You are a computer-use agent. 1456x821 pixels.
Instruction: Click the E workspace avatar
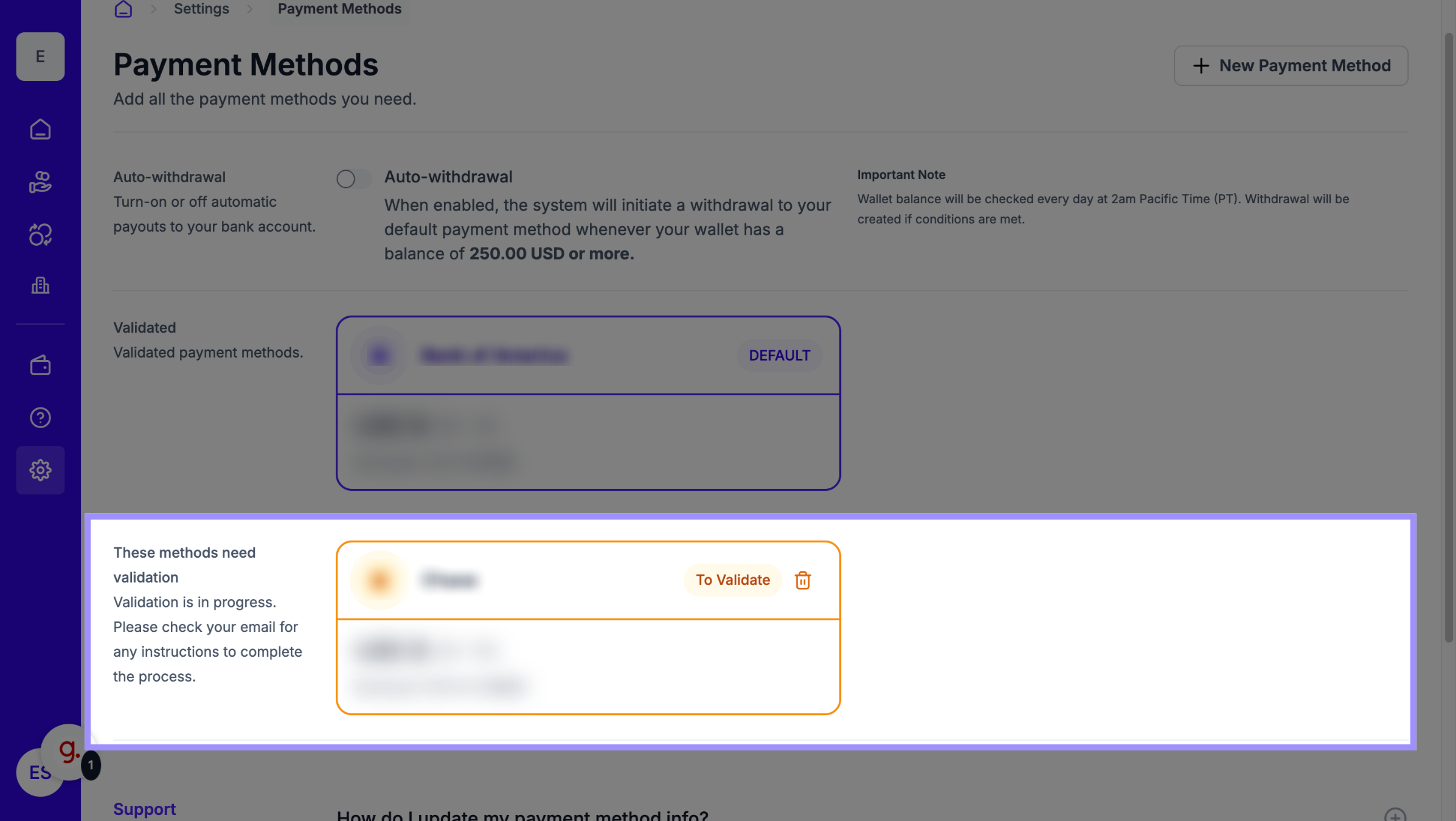pos(40,57)
